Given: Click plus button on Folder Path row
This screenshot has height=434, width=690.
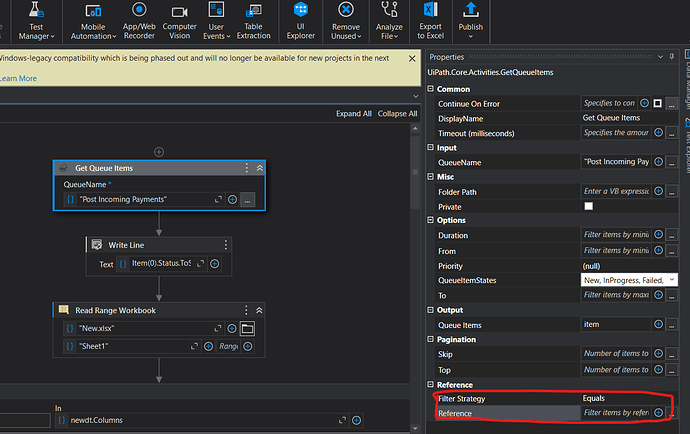Looking at the screenshot, I should pos(658,191).
